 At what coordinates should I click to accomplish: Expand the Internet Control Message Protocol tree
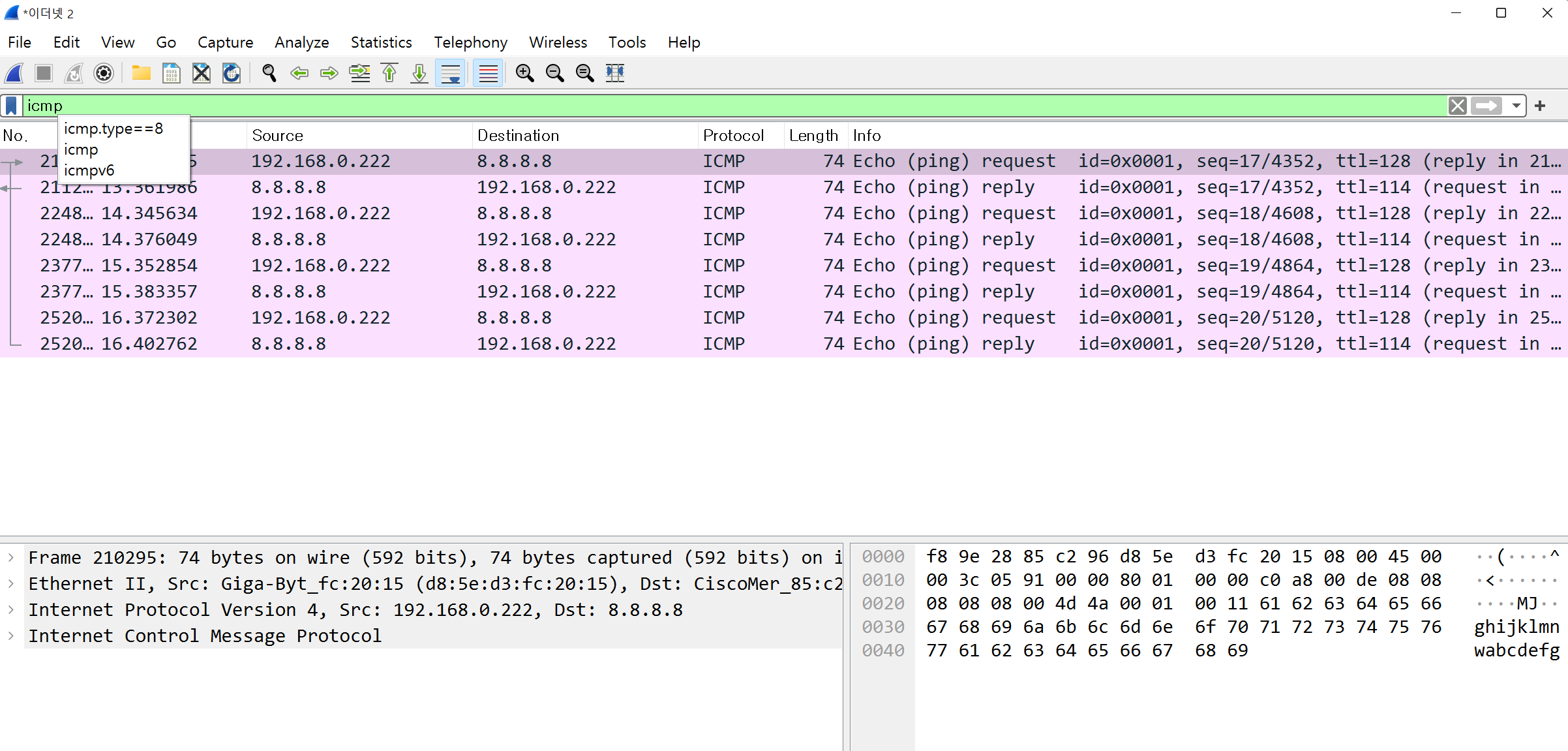pos(11,636)
